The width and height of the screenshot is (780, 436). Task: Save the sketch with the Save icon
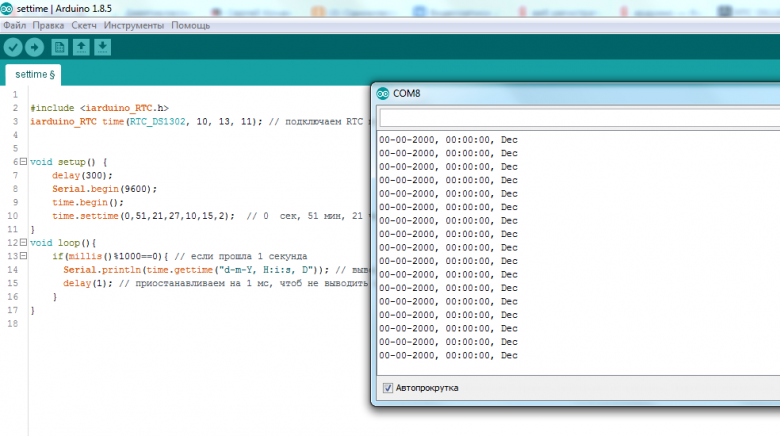tap(102, 47)
